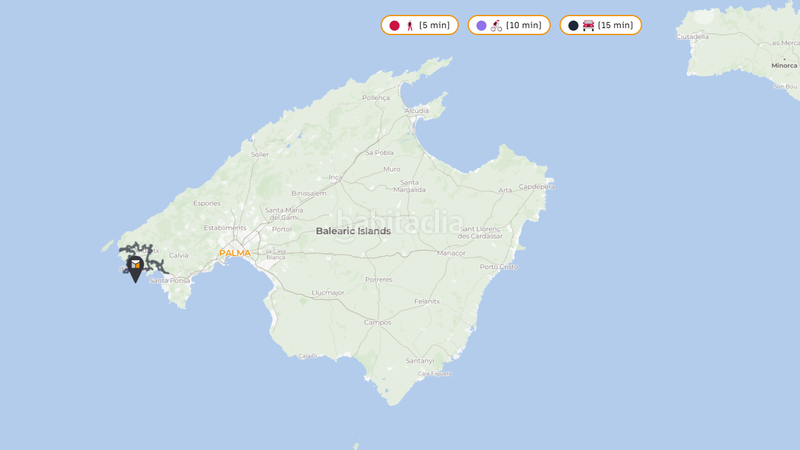Click the red color dot
Image resolution: width=800 pixels, height=450 pixels.
[394, 26]
